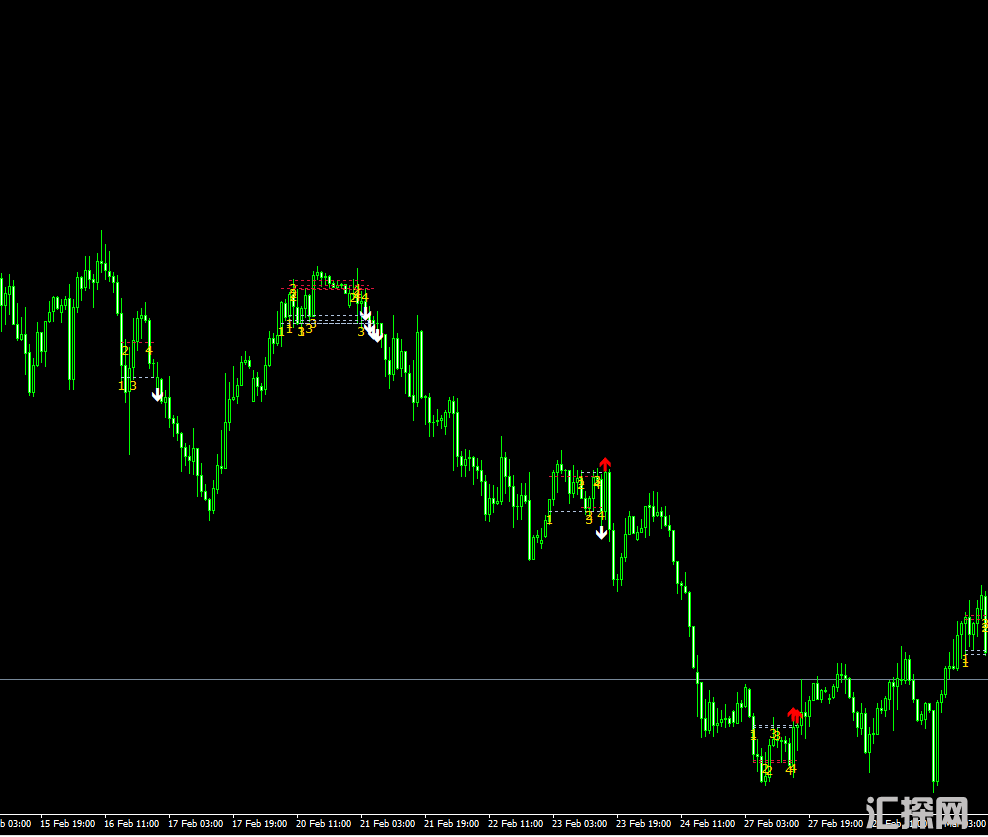
Task: Click the '24 Feb 11:00' time axis label
Action: click(707, 824)
